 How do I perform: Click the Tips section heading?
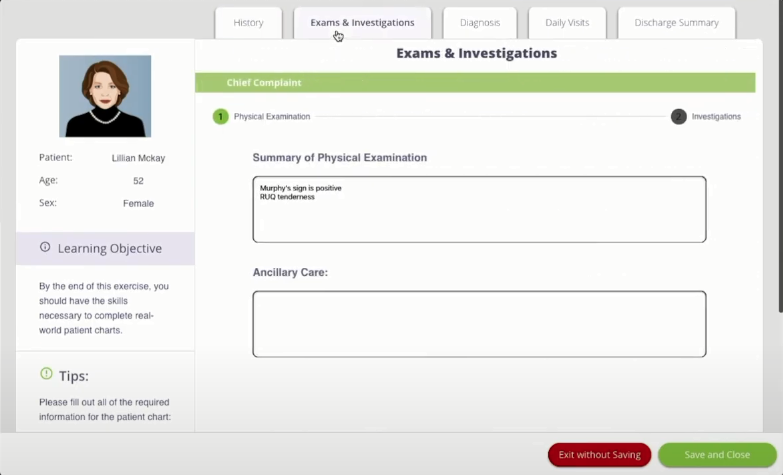pos(73,376)
